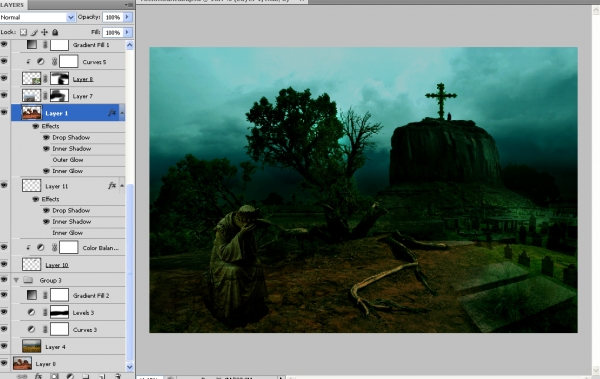Click the cross atop the rock on the canvas
Image resolution: width=600 pixels, height=379 pixels.
pyautogui.click(x=441, y=100)
